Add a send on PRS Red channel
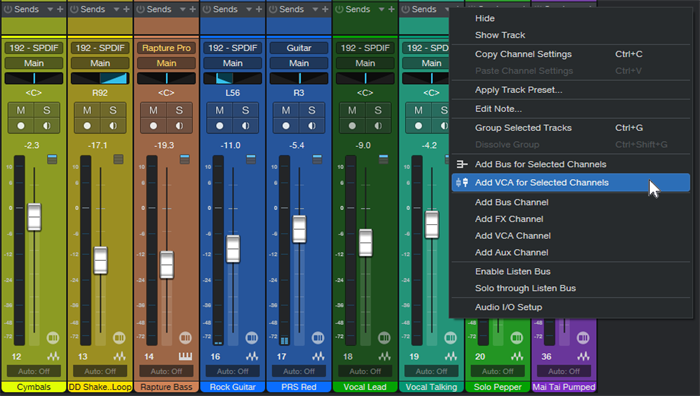 click(325, 9)
